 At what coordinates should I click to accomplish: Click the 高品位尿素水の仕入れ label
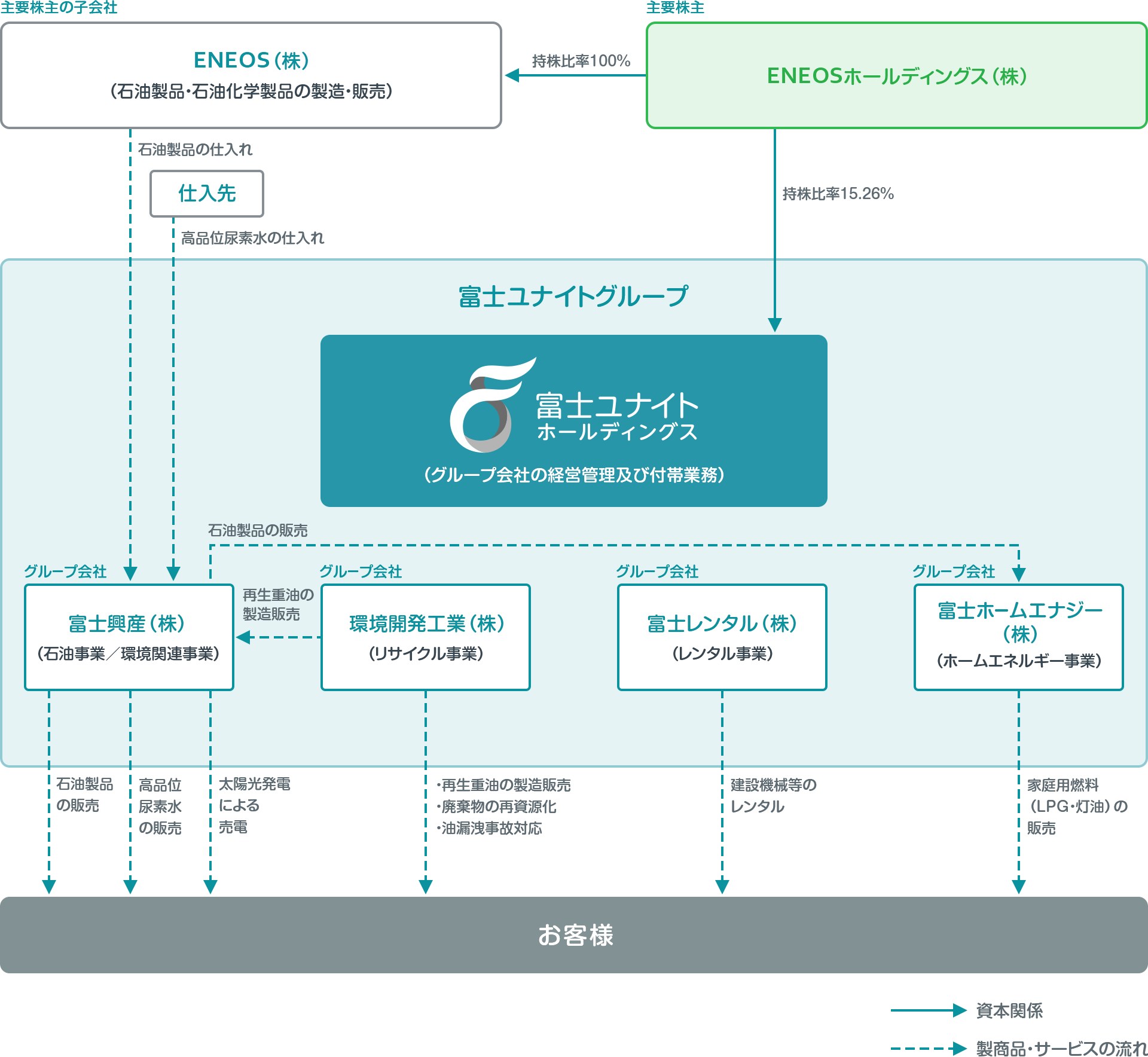[x=252, y=238]
